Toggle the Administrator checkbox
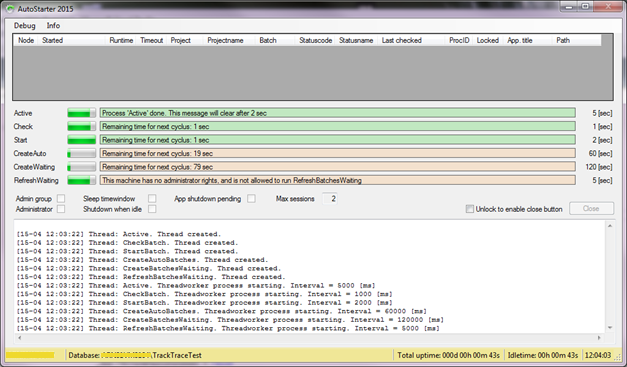627x367 pixels. click(61, 209)
